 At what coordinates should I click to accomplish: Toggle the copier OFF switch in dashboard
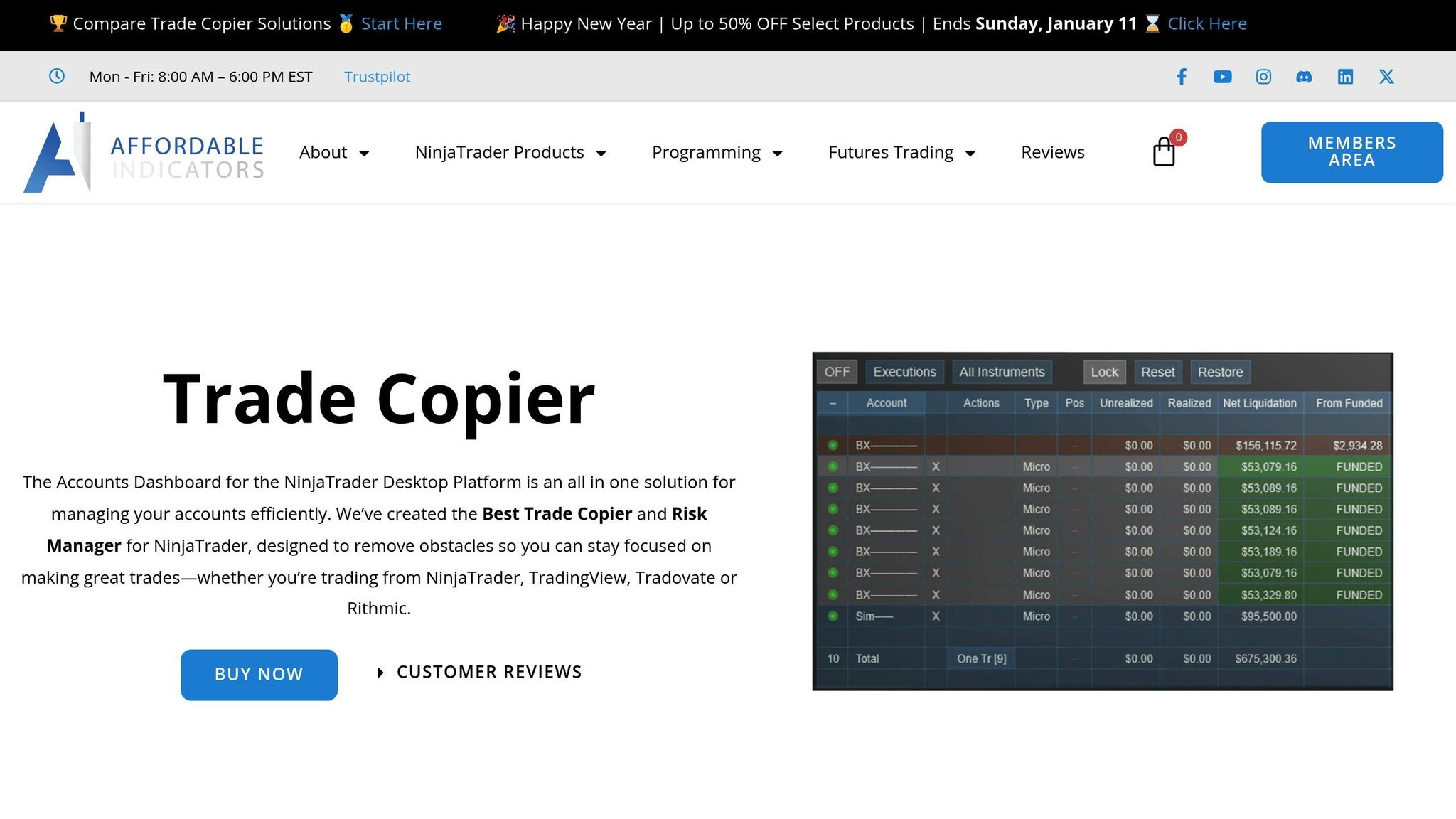pyautogui.click(x=837, y=371)
